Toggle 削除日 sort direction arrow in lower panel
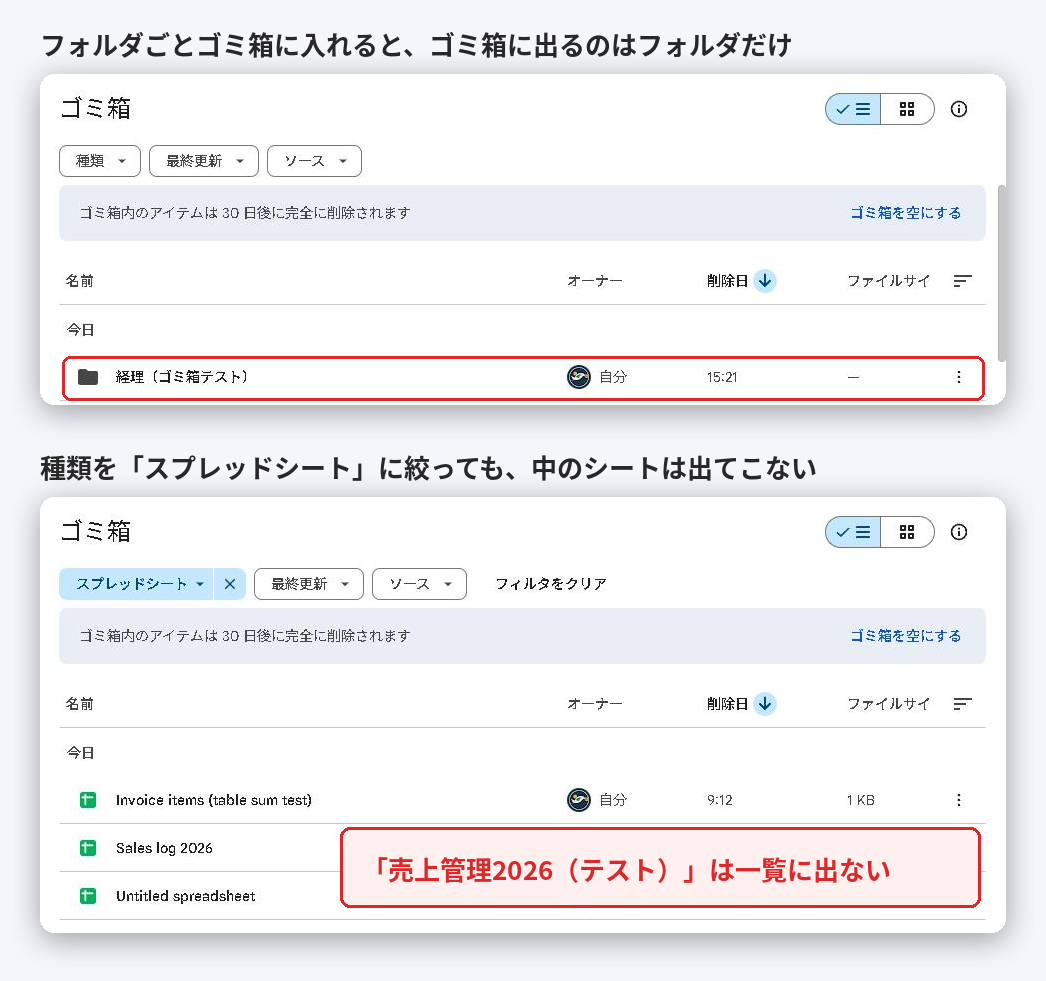The height and width of the screenshot is (981, 1046). [765, 704]
